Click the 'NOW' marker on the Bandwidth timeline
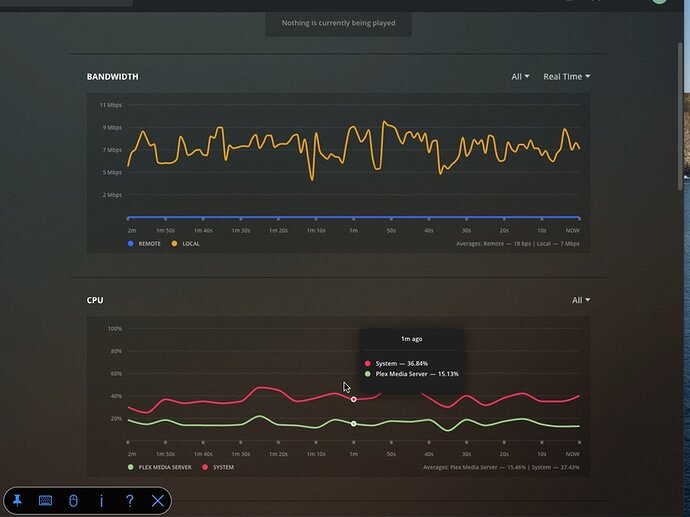690x517 pixels. coord(573,231)
